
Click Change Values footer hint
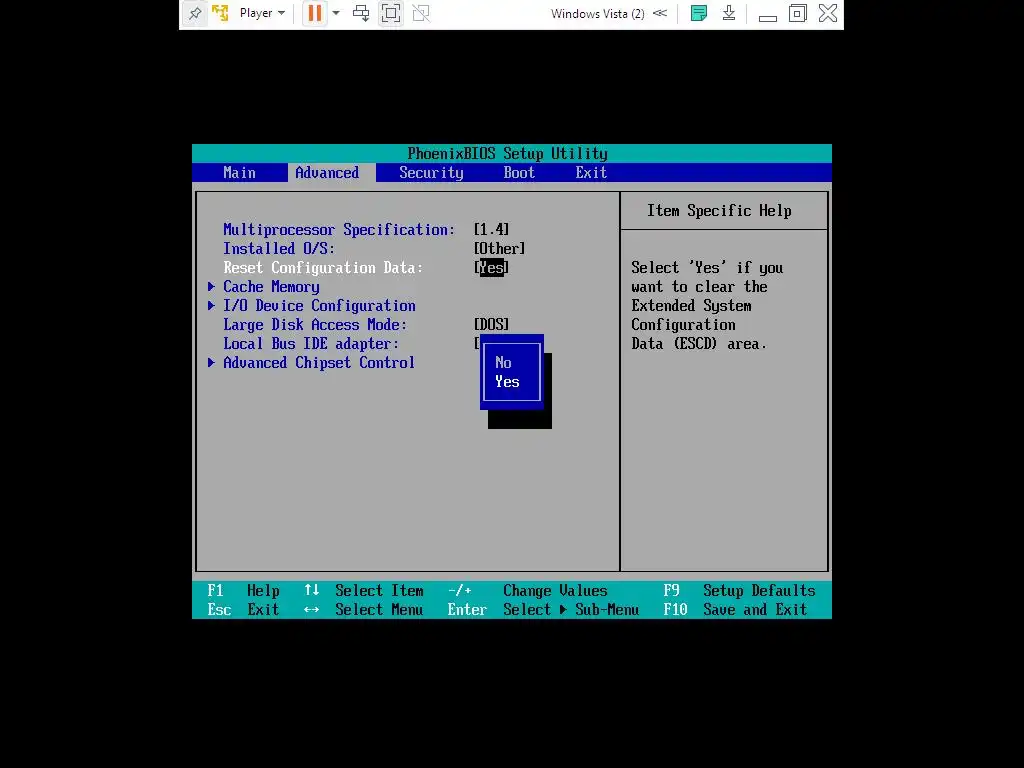coord(528,591)
